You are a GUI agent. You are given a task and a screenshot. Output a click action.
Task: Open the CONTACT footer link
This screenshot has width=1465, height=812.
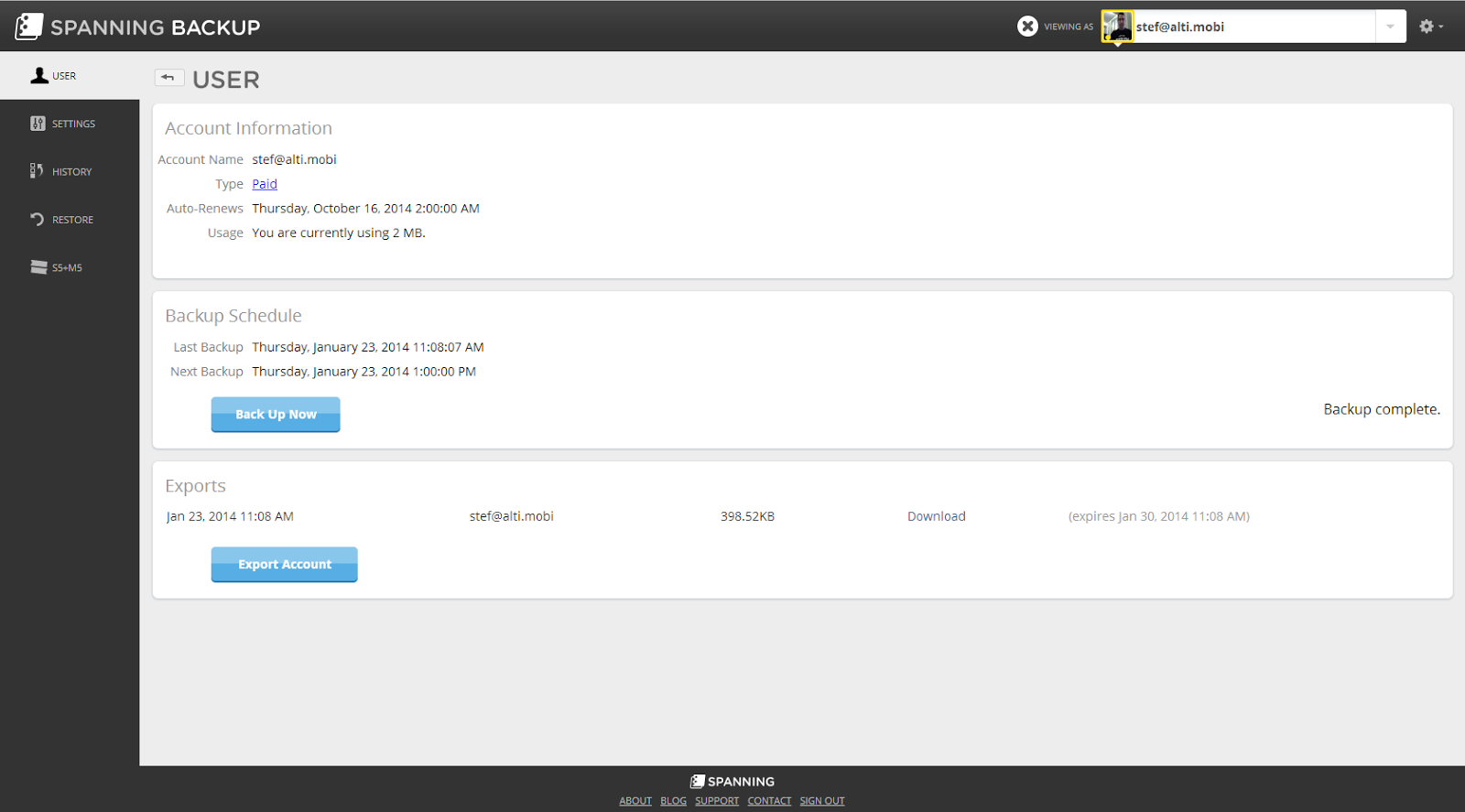(769, 801)
